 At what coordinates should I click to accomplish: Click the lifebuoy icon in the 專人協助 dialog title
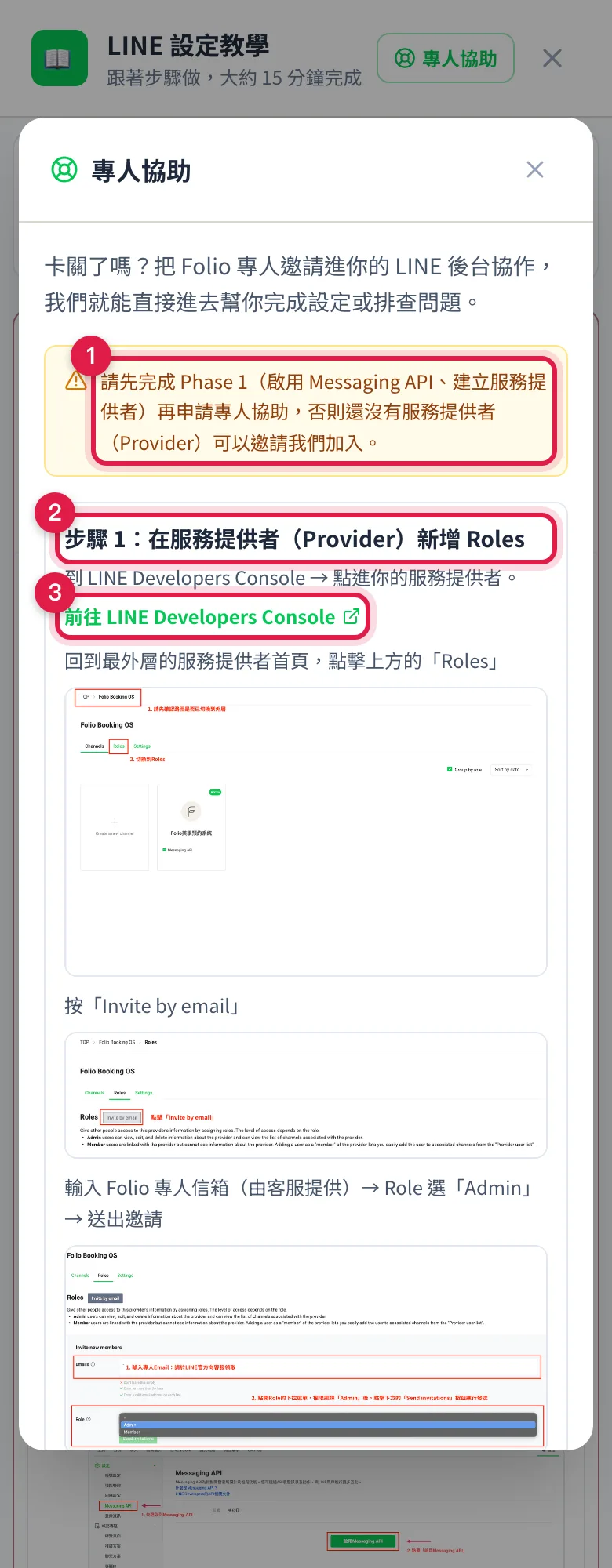pyautogui.click(x=64, y=169)
